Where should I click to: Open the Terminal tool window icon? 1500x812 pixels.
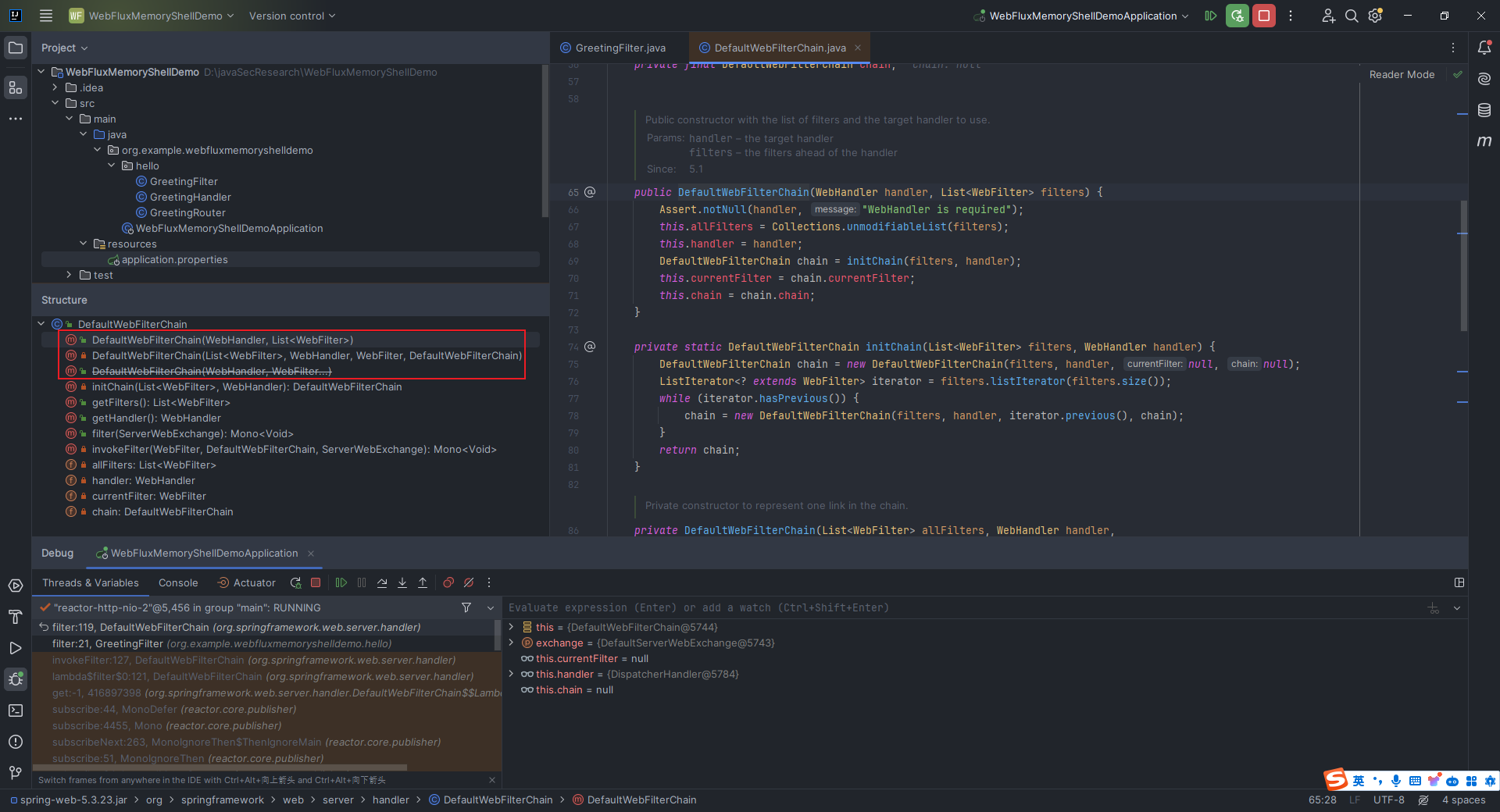(16, 710)
